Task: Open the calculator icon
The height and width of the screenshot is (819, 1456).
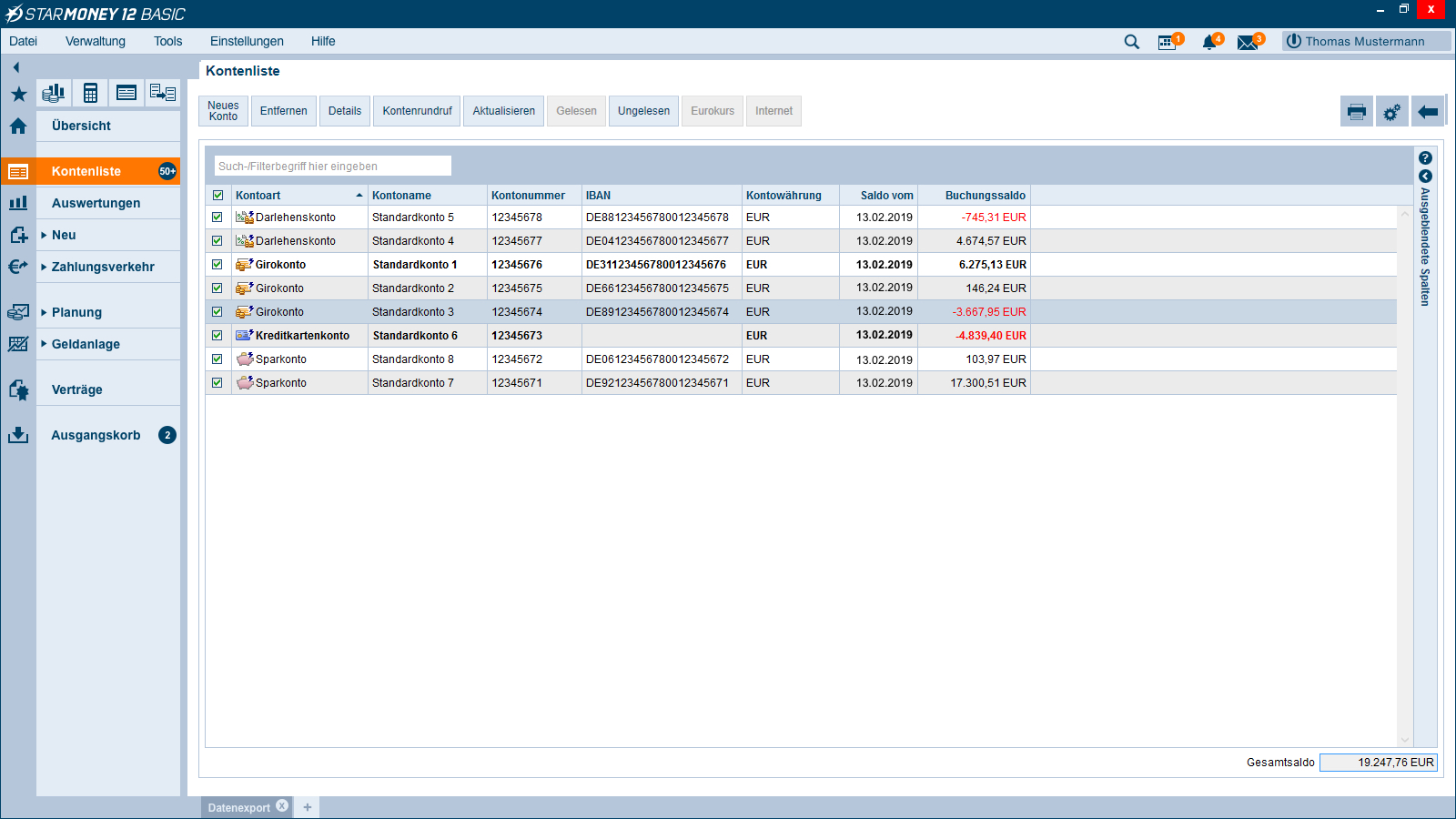Action: tap(90, 92)
